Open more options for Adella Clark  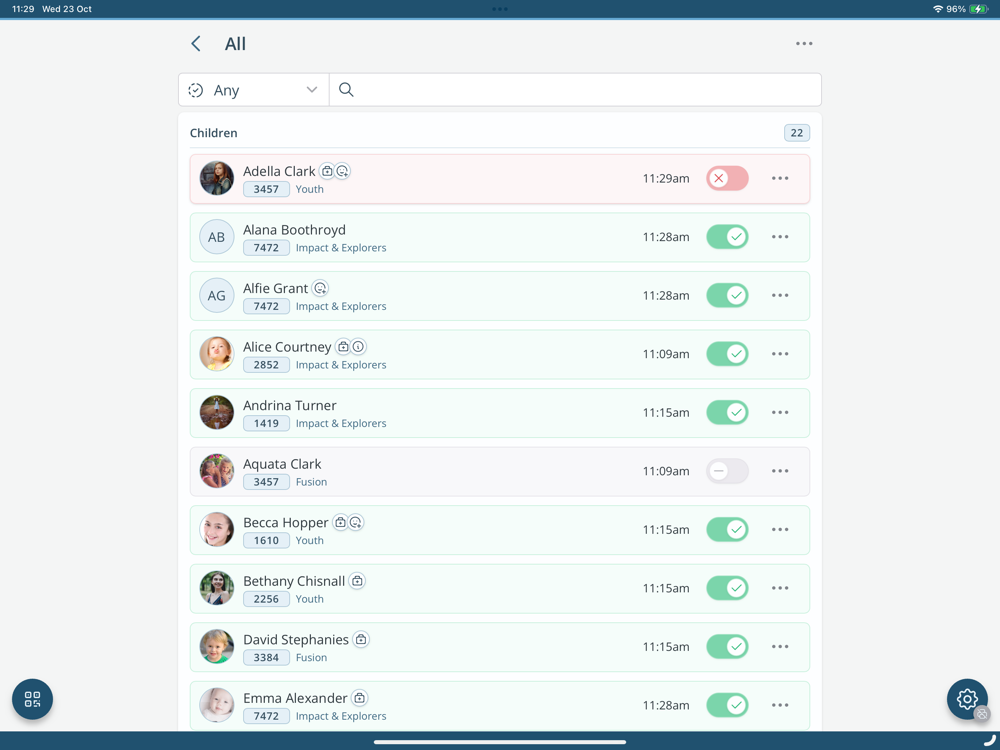780,179
